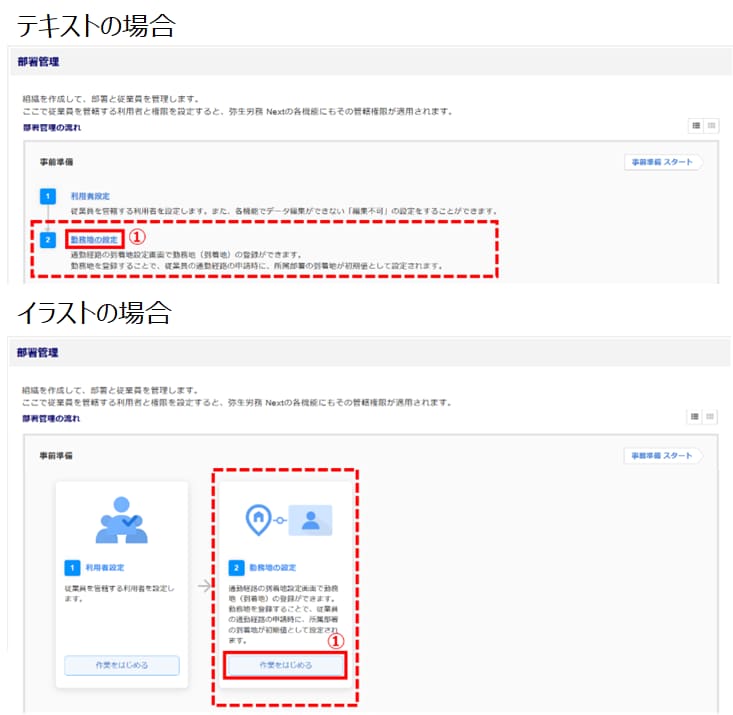This screenshot has height=715, width=733.
Task: Click grid view icon in lower illustration panel
Action: pos(711,416)
